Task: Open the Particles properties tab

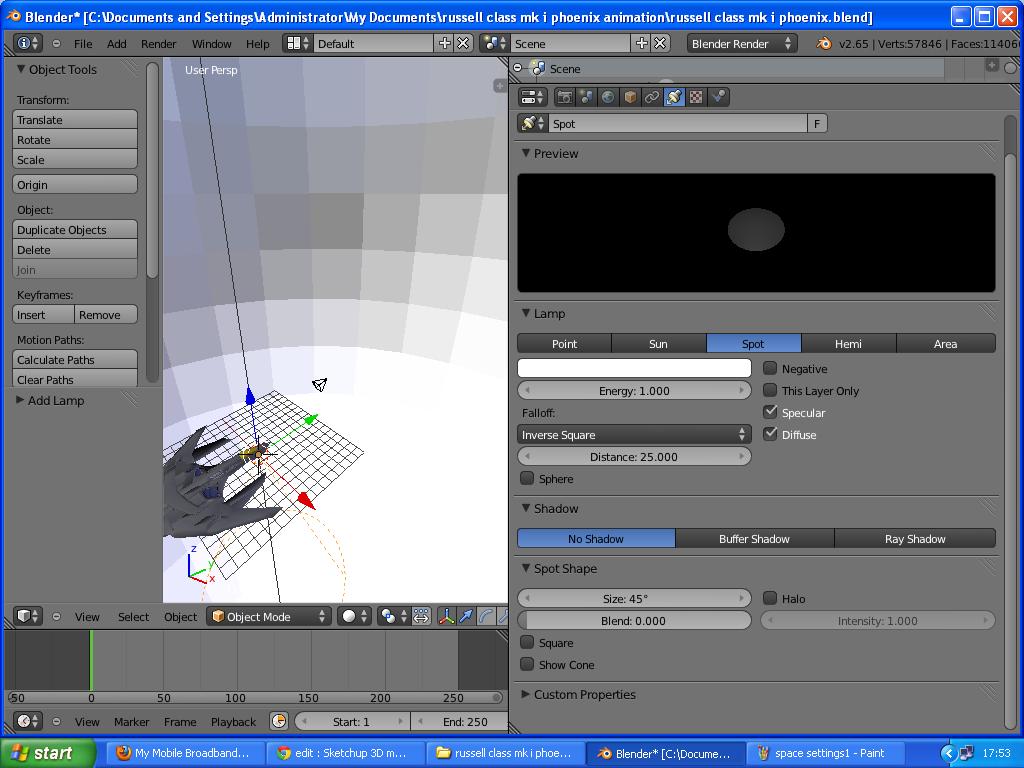Action: [718, 97]
